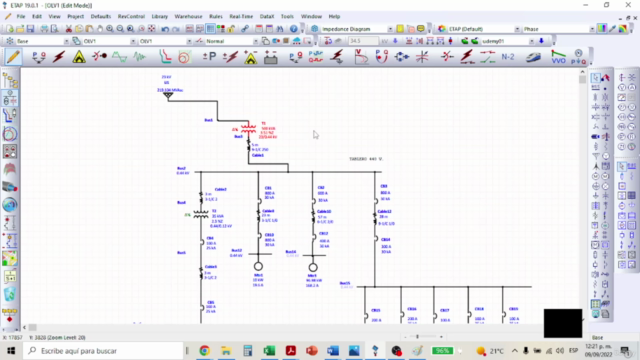Open the RevControl menu
640x360 pixels.
click(x=131, y=16)
